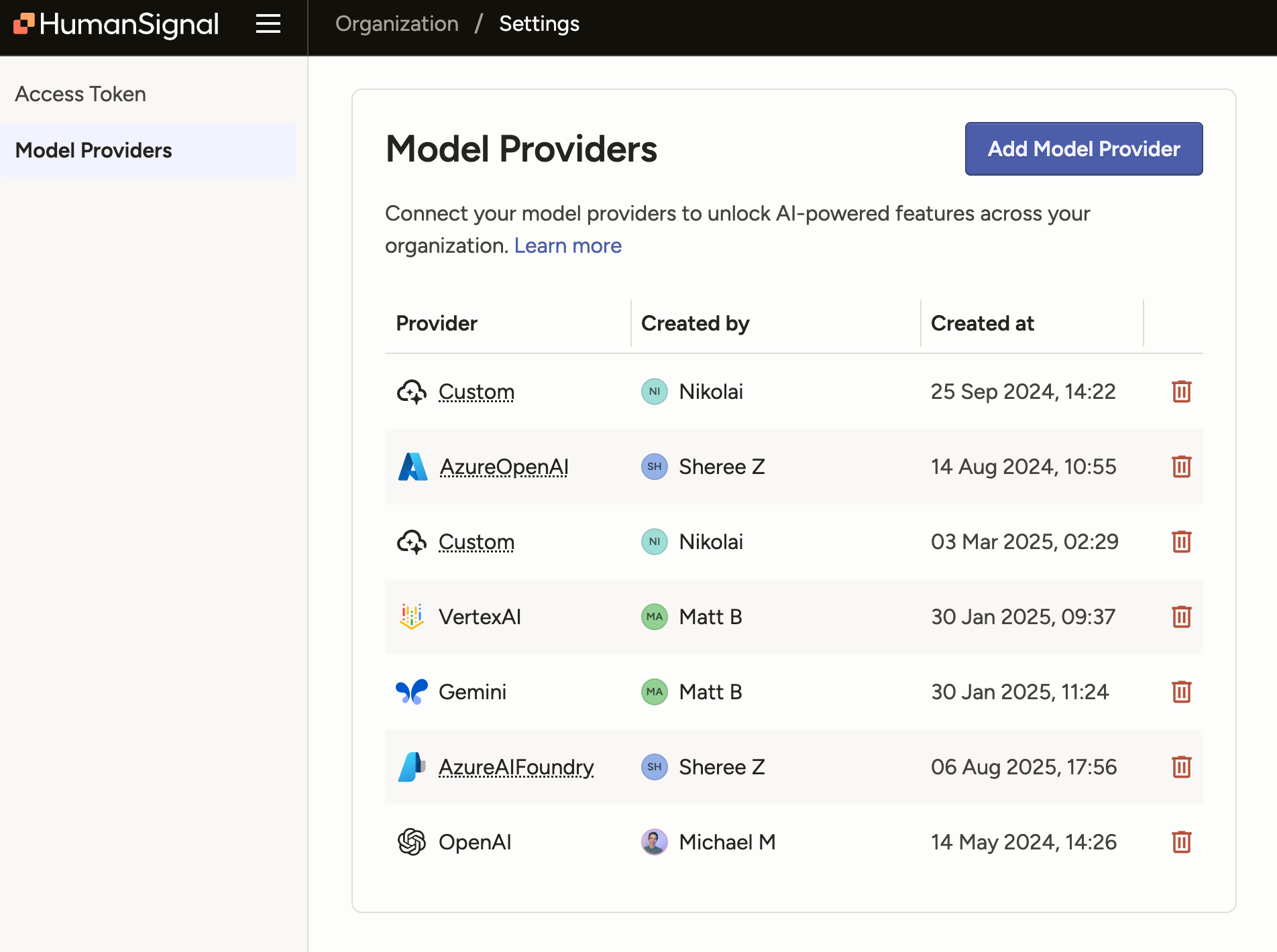Image resolution: width=1277 pixels, height=952 pixels.
Task: Delete the OpenAI provider
Action: tap(1181, 842)
